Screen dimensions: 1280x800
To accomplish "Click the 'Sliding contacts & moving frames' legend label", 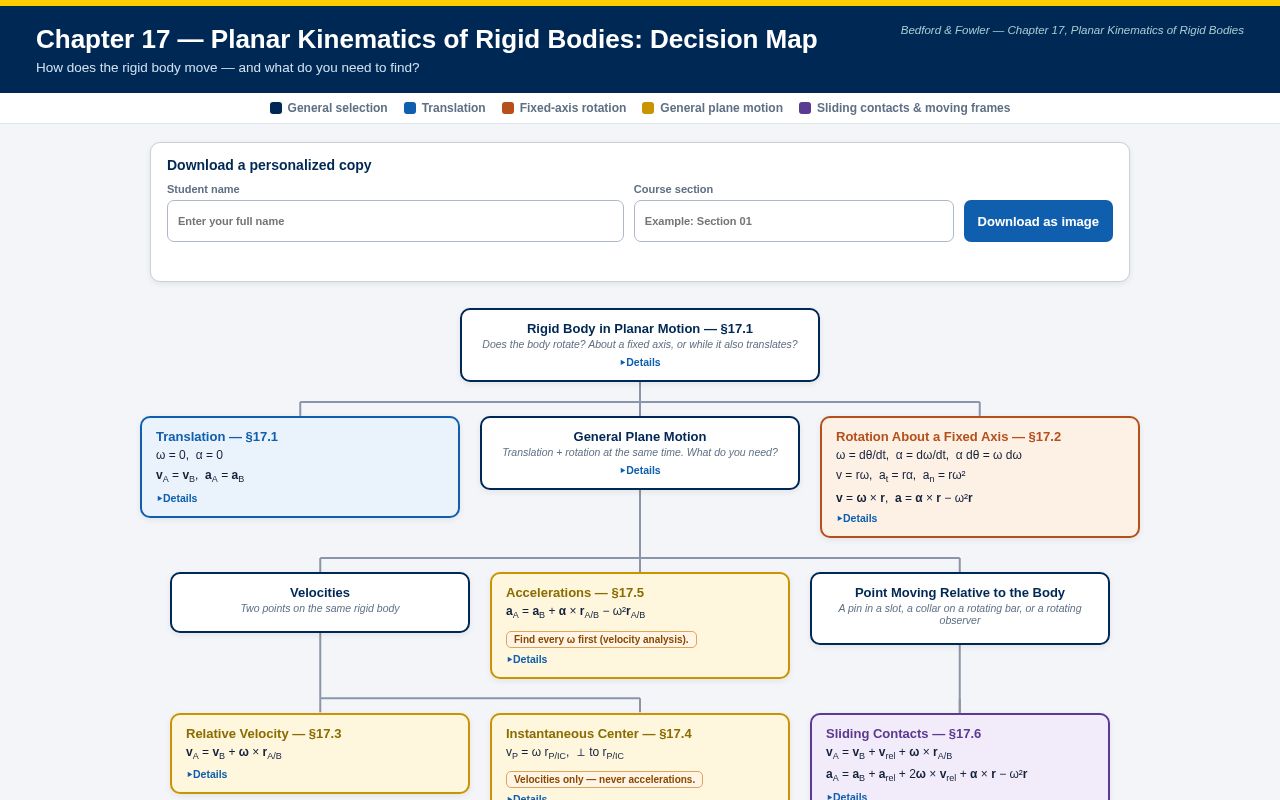I will click(x=913, y=108).
